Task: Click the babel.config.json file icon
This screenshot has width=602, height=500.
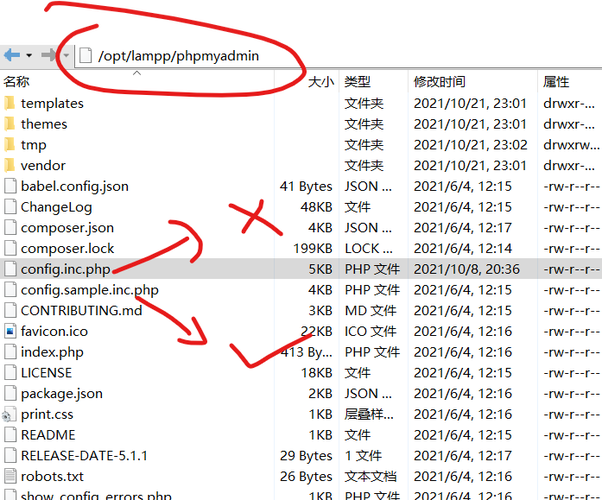Action: click(10, 186)
